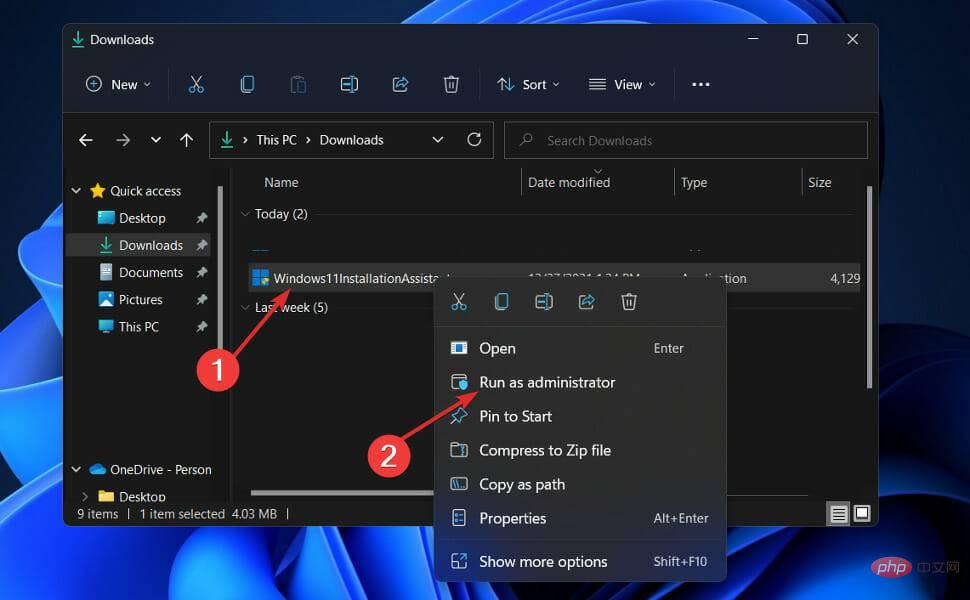The height and width of the screenshot is (600, 970).
Task: Collapse the OneDrive - Personal tree node
Action: pyautogui.click(x=76, y=469)
